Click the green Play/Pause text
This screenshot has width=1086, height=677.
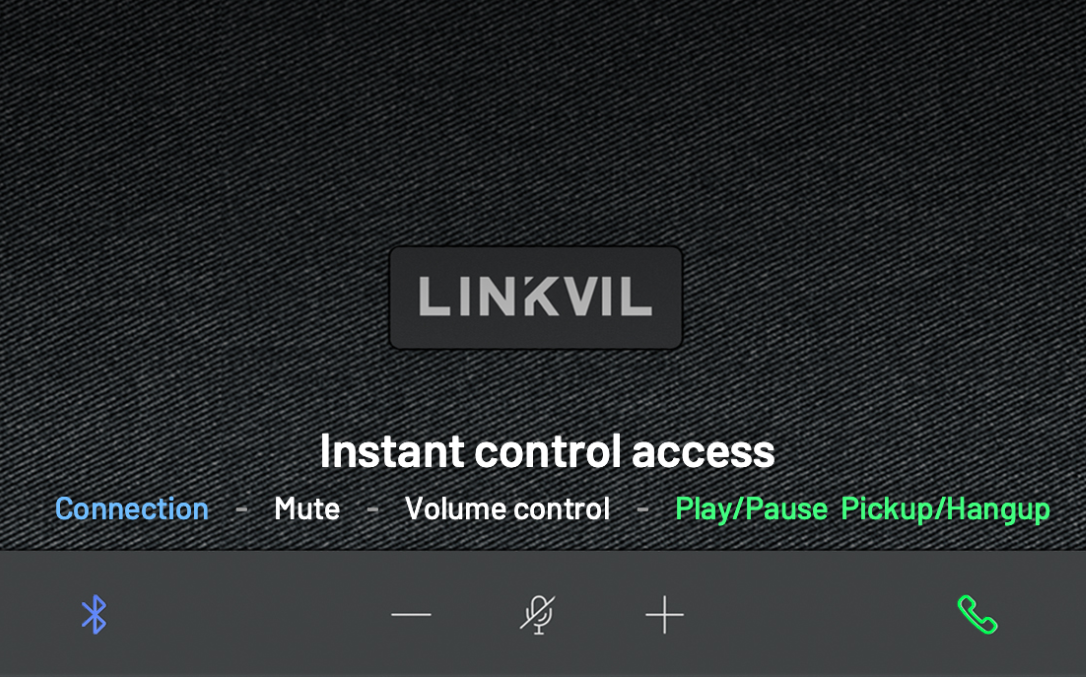pos(751,509)
